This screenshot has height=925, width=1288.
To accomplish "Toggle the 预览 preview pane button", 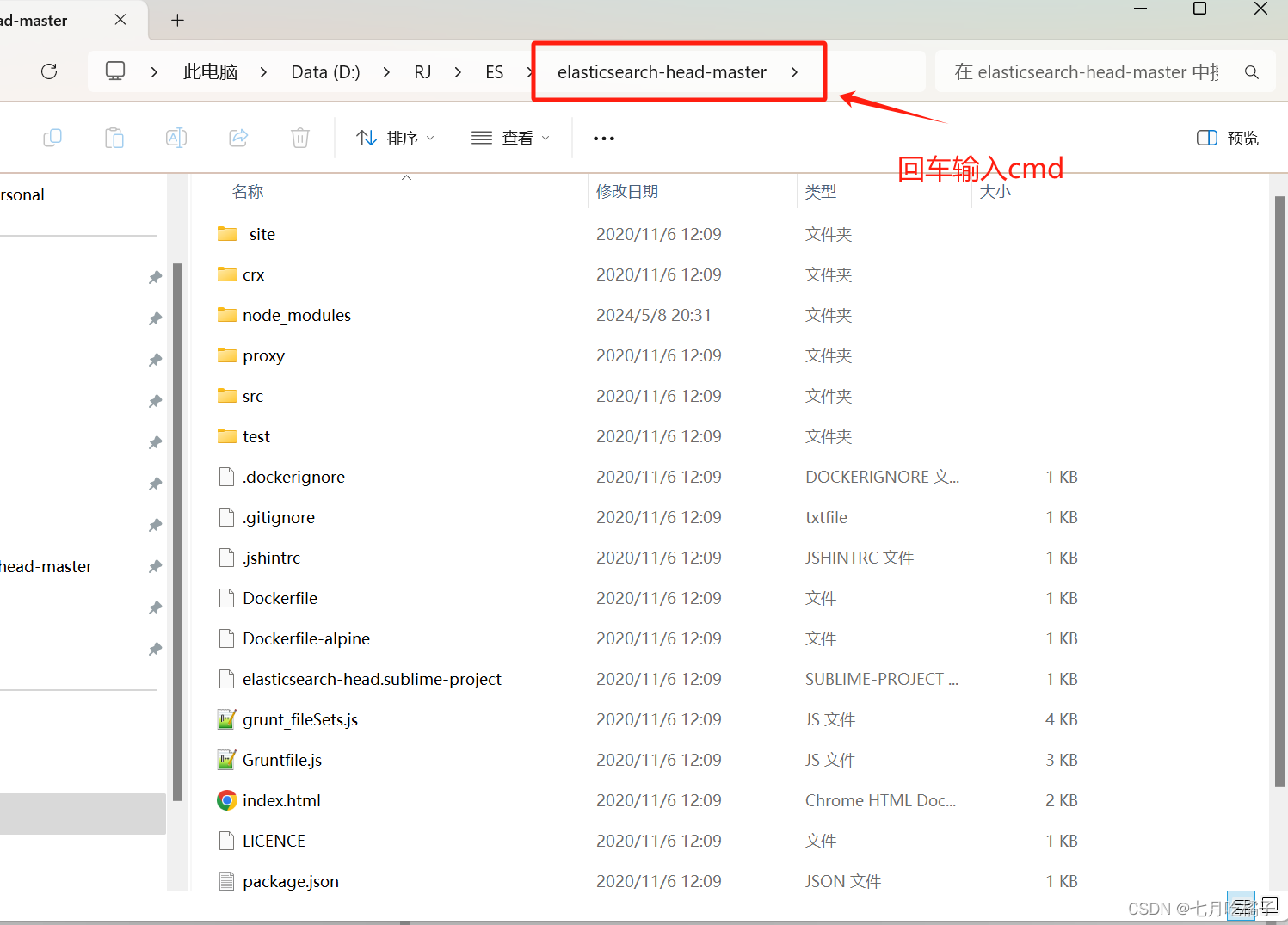I will coord(1228,138).
